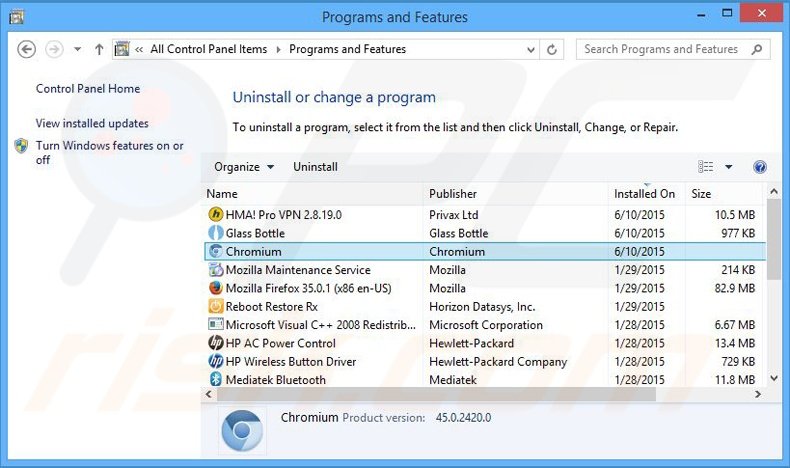Screen dimensions: 790x468
Task: Click the Horizon Datasys, Inc. publisher cell
Action: (482, 306)
